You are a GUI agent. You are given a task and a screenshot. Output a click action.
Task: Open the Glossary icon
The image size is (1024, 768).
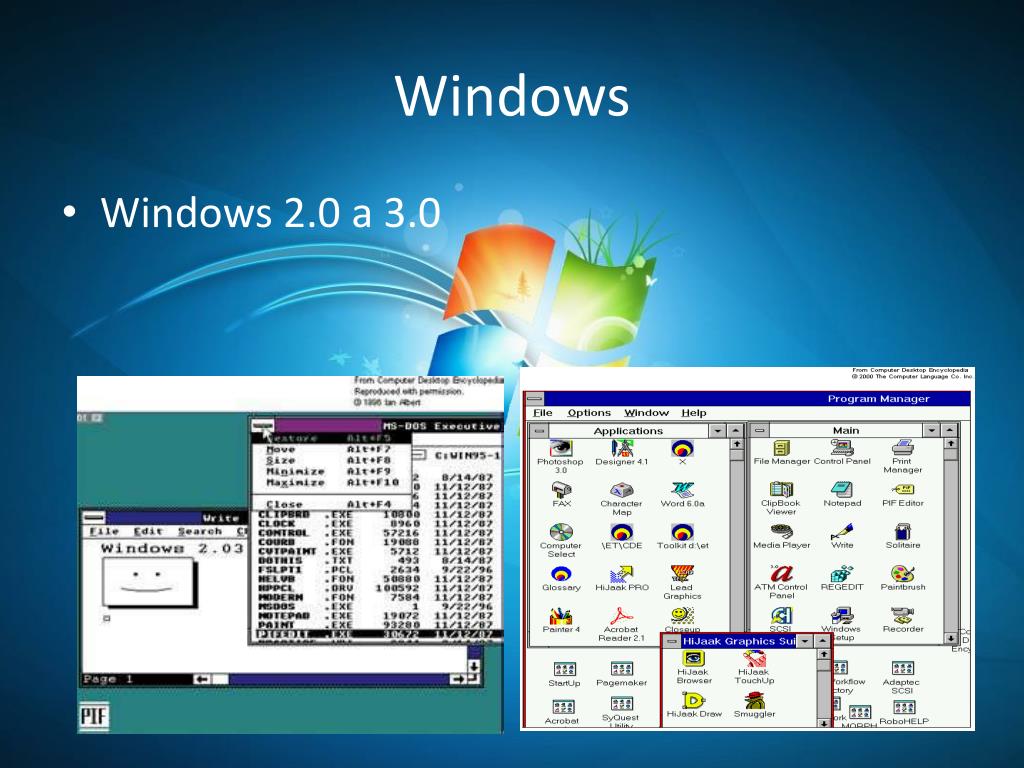(x=561, y=579)
